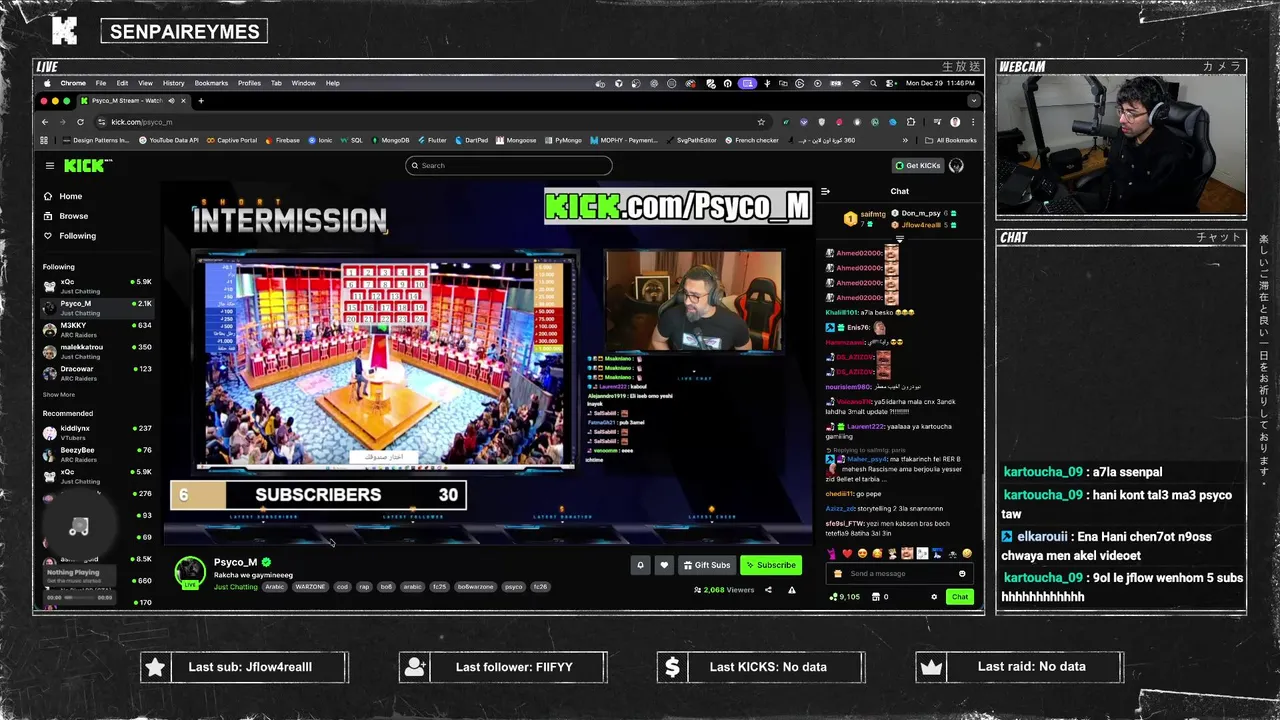Select the red heart quick emote
Image resolution: width=1280 pixels, height=720 pixels.
point(846,553)
